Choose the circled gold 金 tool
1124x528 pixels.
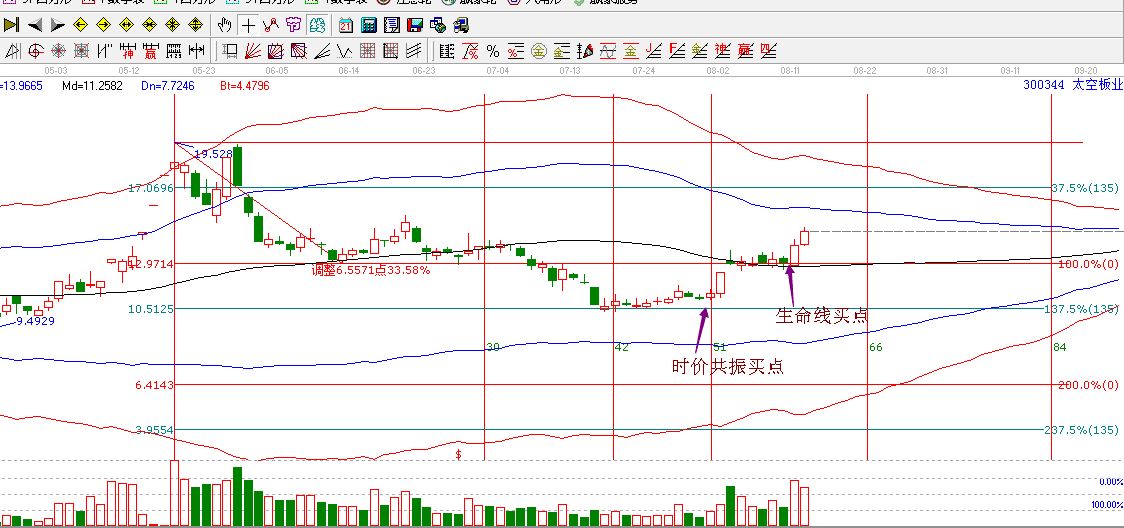[539, 50]
